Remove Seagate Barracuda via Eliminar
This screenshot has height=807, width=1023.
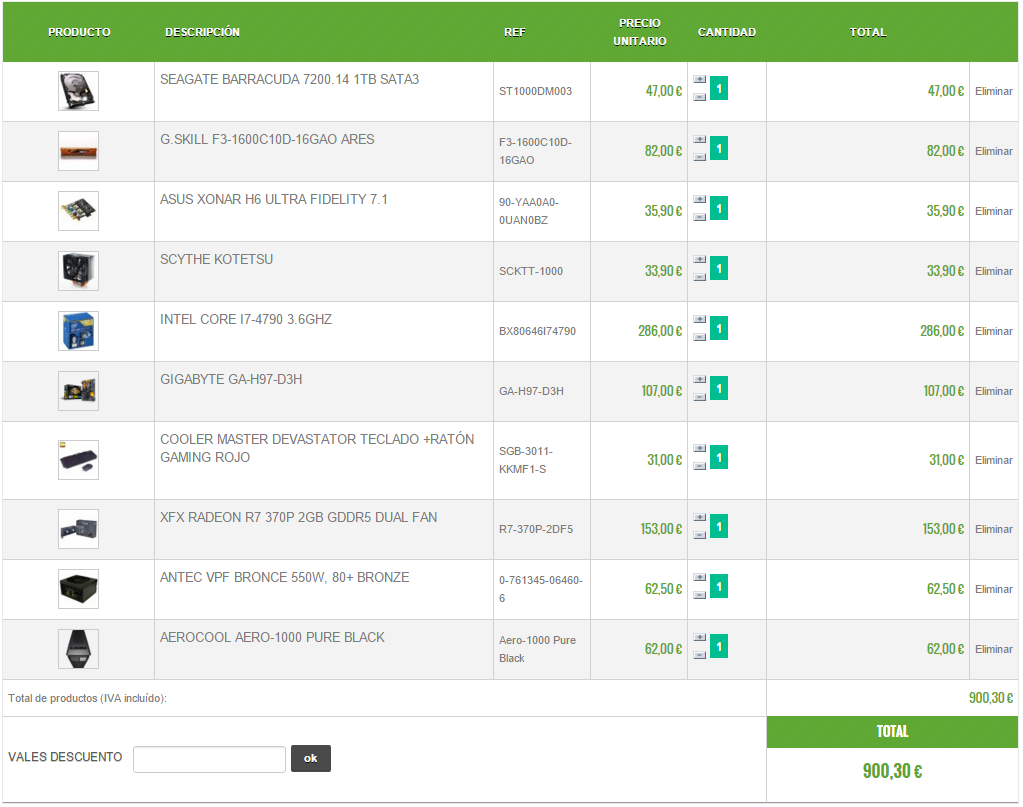coord(994,91)
